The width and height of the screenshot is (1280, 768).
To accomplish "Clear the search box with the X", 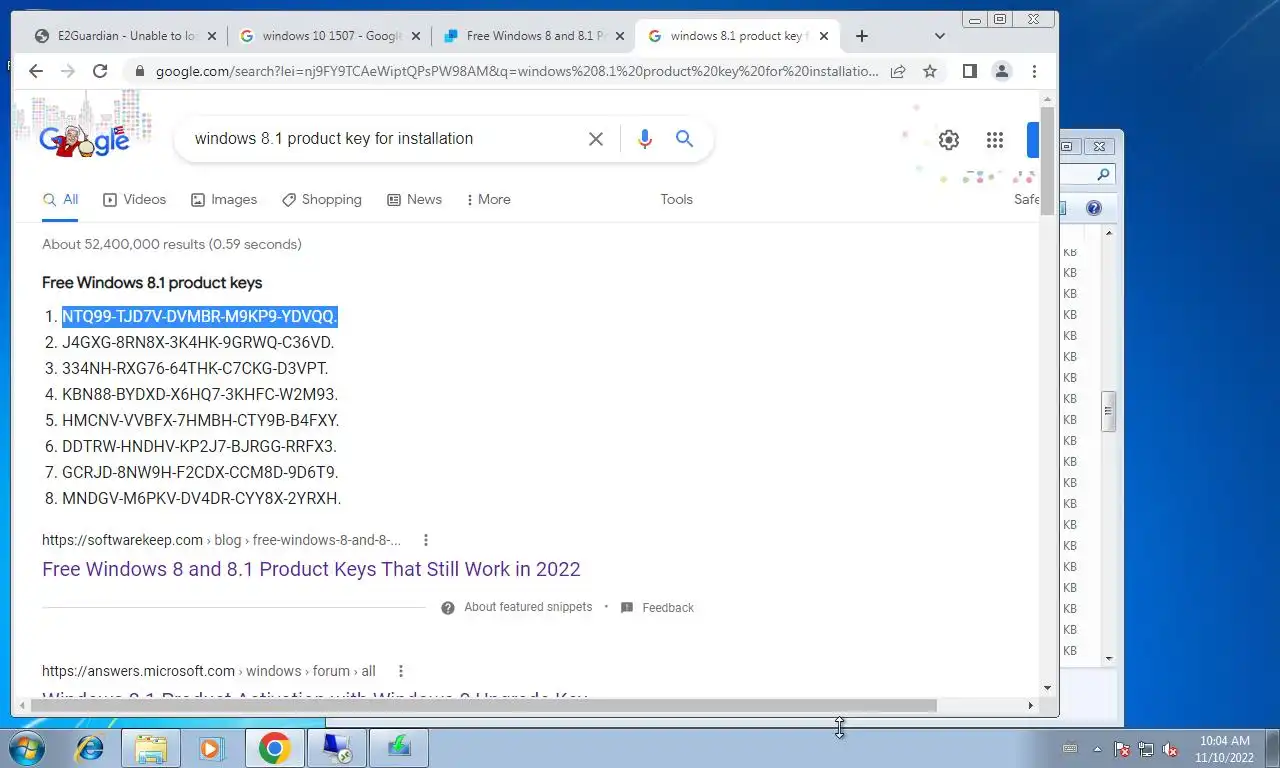I will coord(596,139).
